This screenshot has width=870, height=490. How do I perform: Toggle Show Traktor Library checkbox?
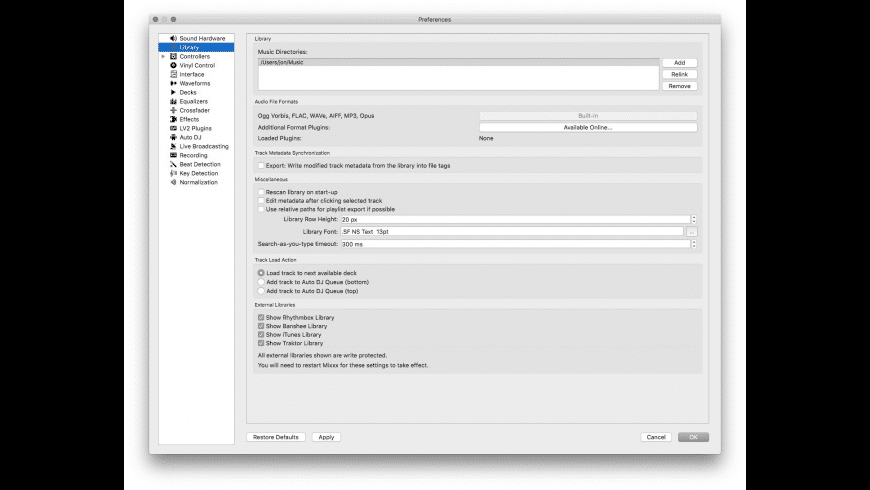(x=261, y=343)
